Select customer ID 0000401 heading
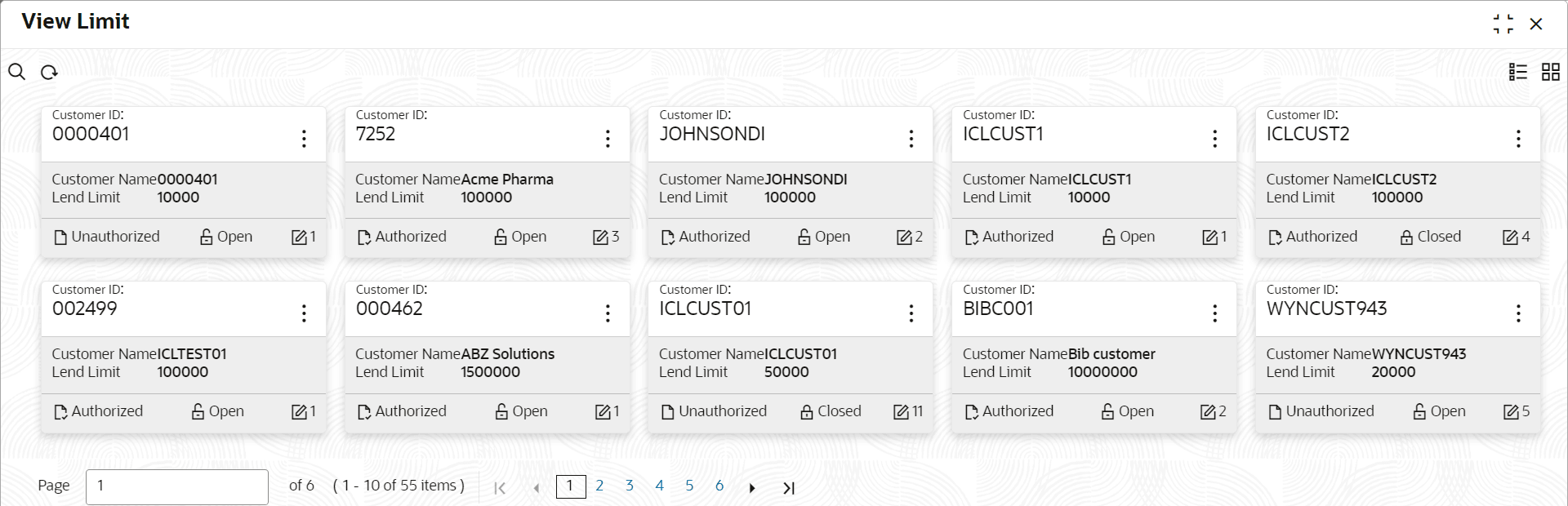Viewport: 1568px width, 506px height. tap(91, 134)
